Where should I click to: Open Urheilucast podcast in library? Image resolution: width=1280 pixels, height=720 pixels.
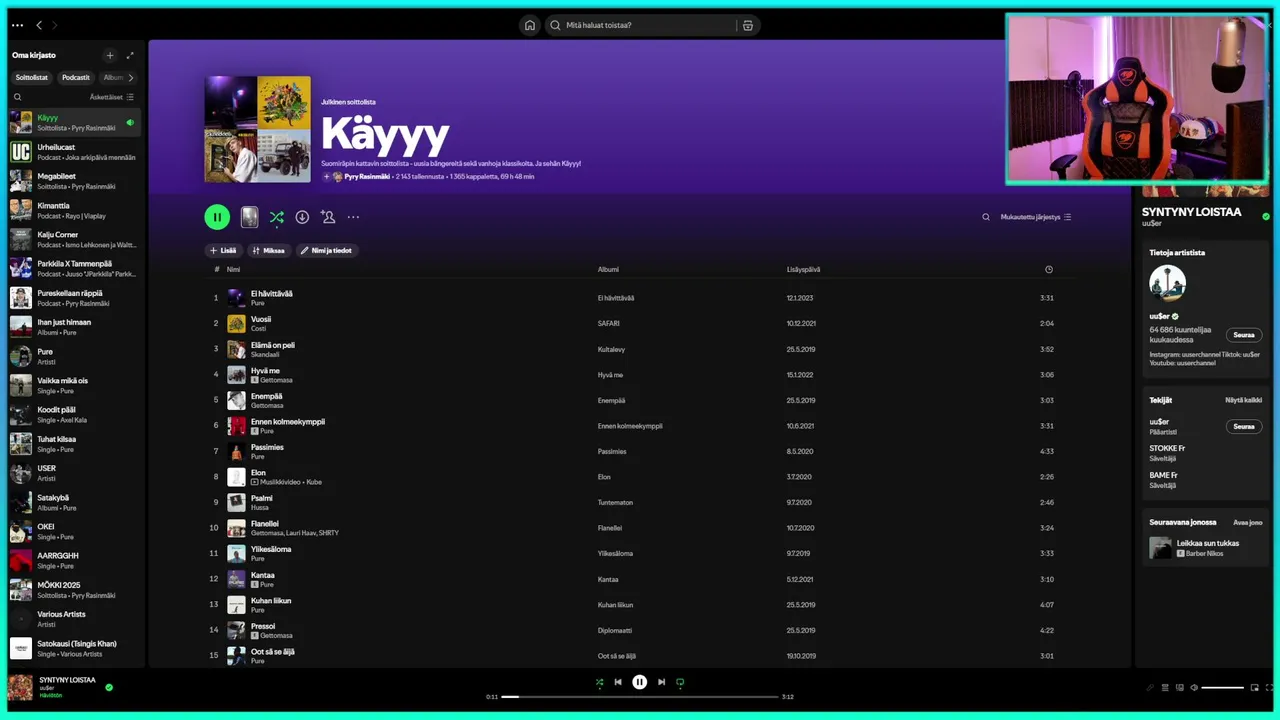point(74,152)
